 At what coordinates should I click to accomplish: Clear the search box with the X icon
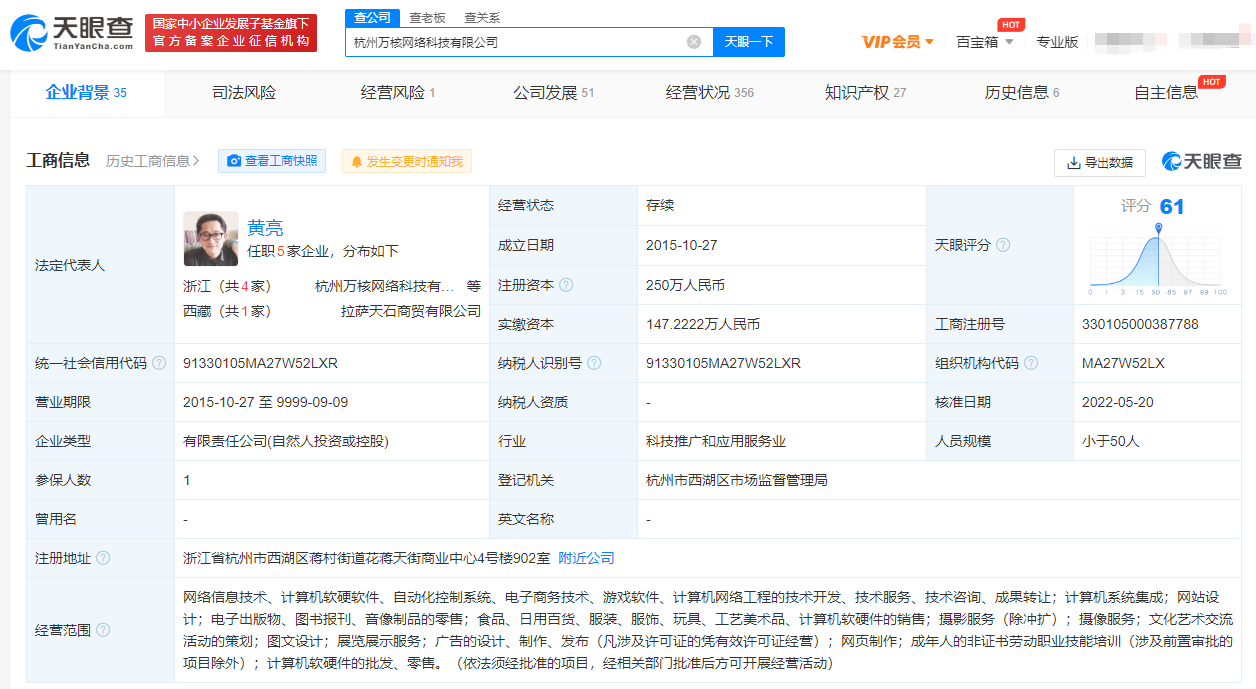click(x=693, y=42)
